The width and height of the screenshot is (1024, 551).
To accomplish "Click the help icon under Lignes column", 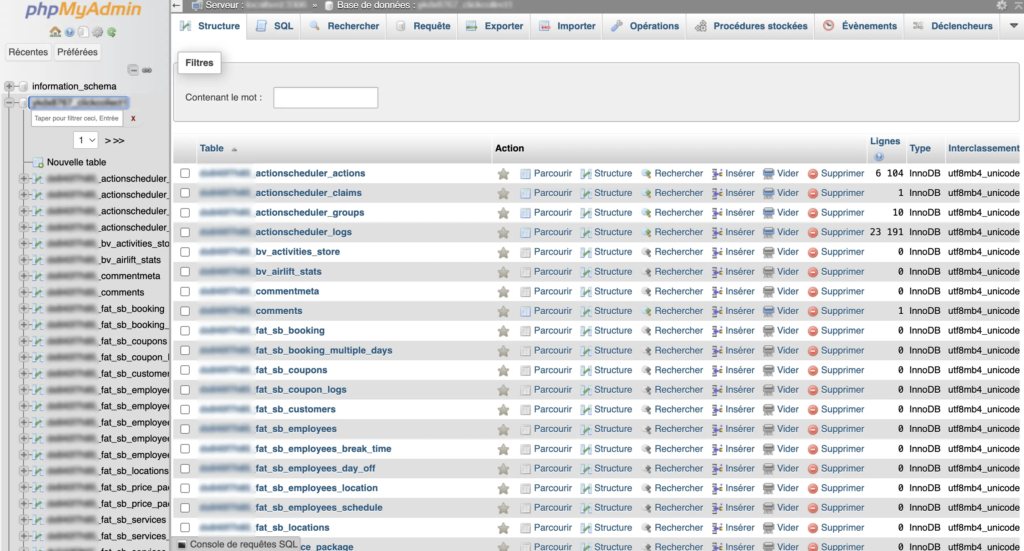I will 878,157.
